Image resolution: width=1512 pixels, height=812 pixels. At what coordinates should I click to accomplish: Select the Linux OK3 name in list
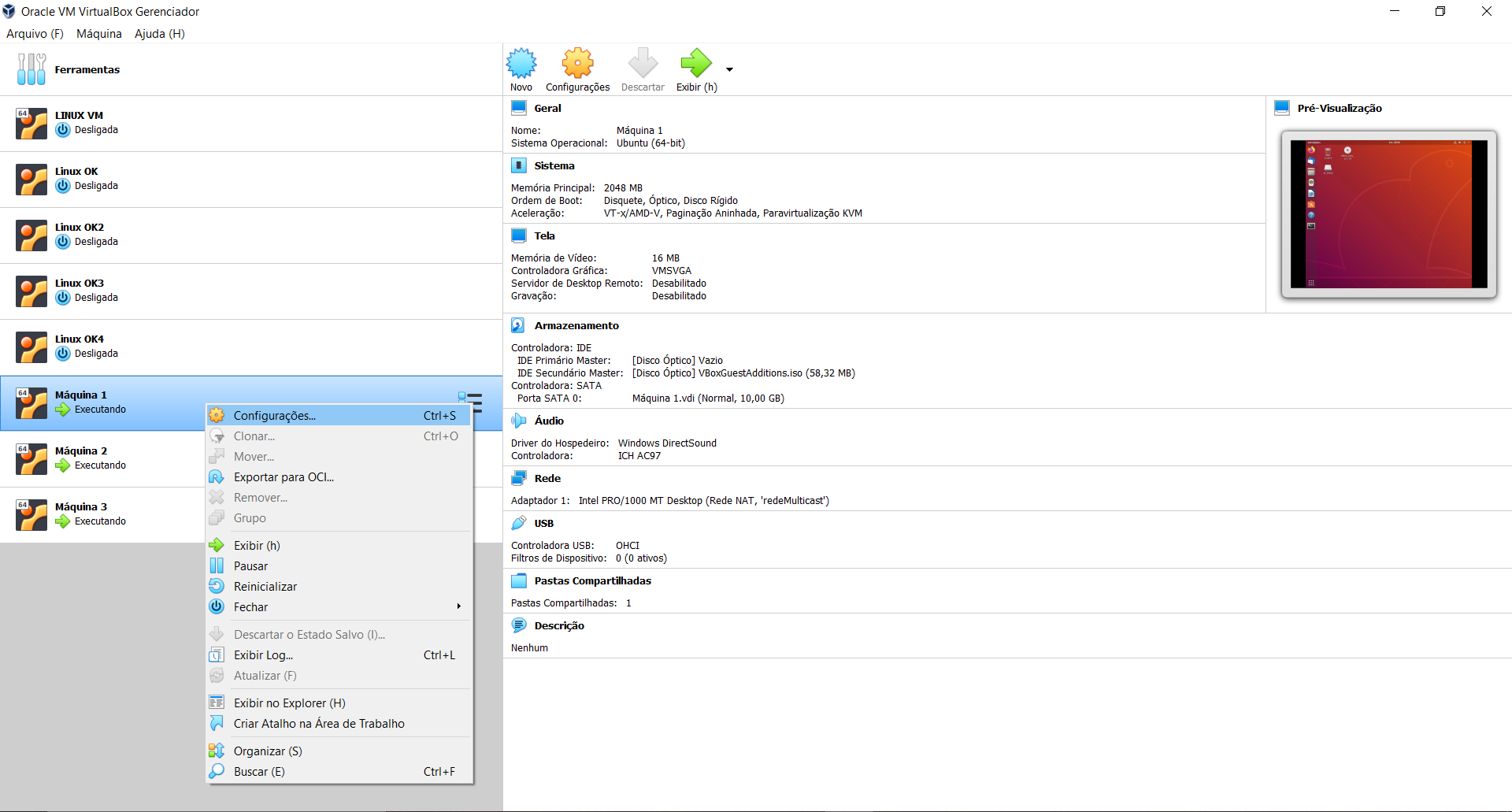(80, 284)
